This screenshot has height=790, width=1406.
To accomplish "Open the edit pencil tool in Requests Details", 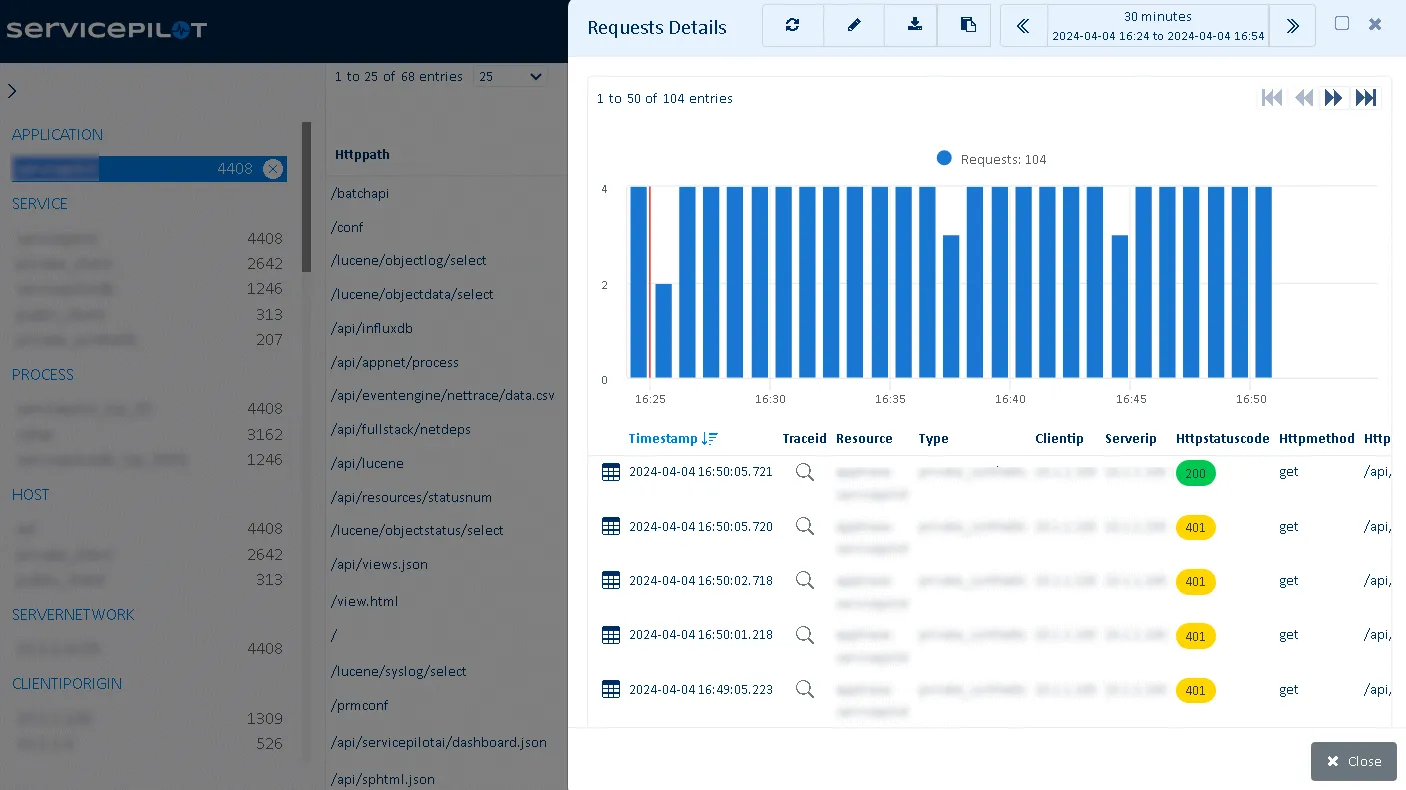I will 854,25.
